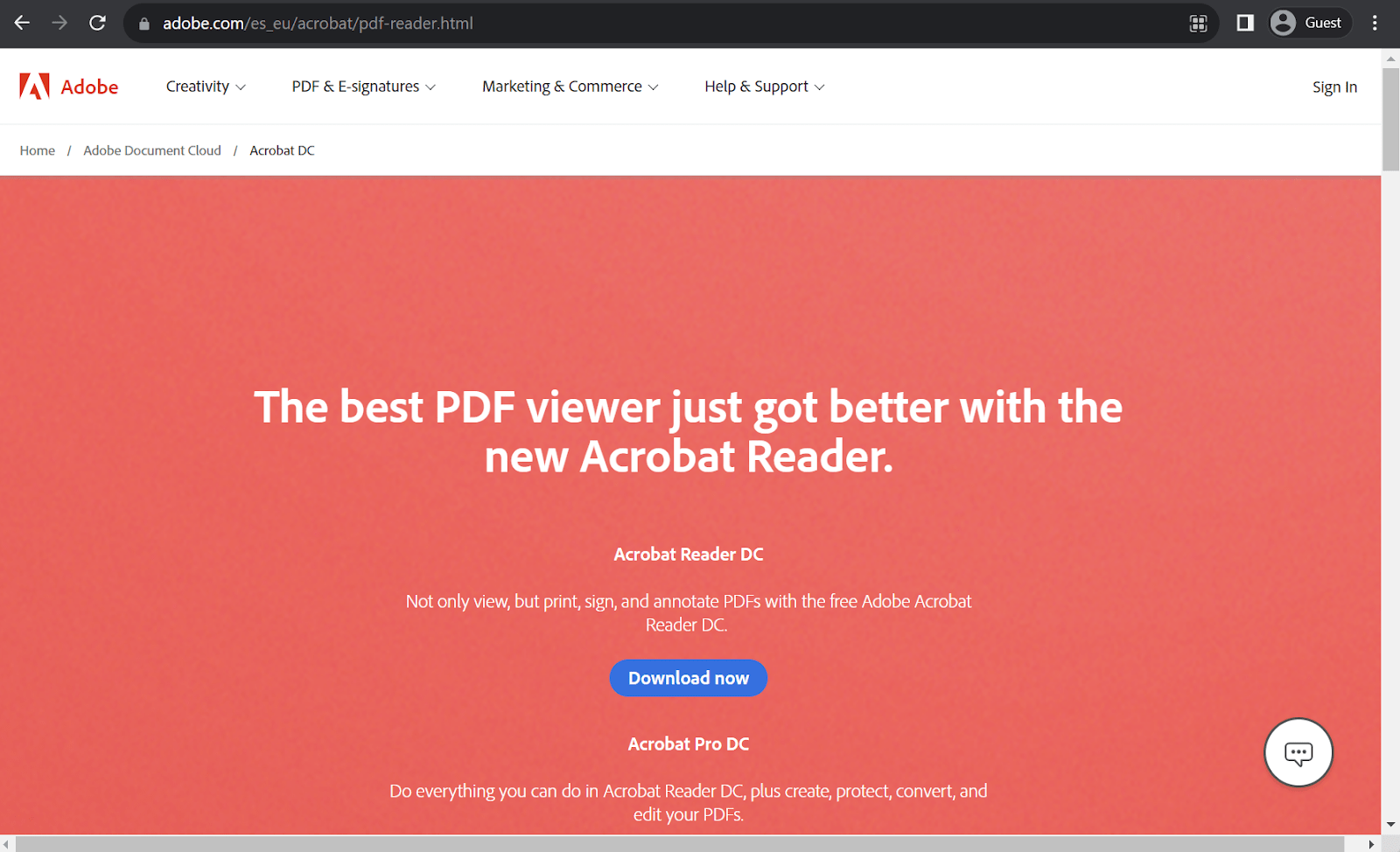Screen dimensions: 1400x852
Task: Click Sign In
Action: coord(1333,87)
